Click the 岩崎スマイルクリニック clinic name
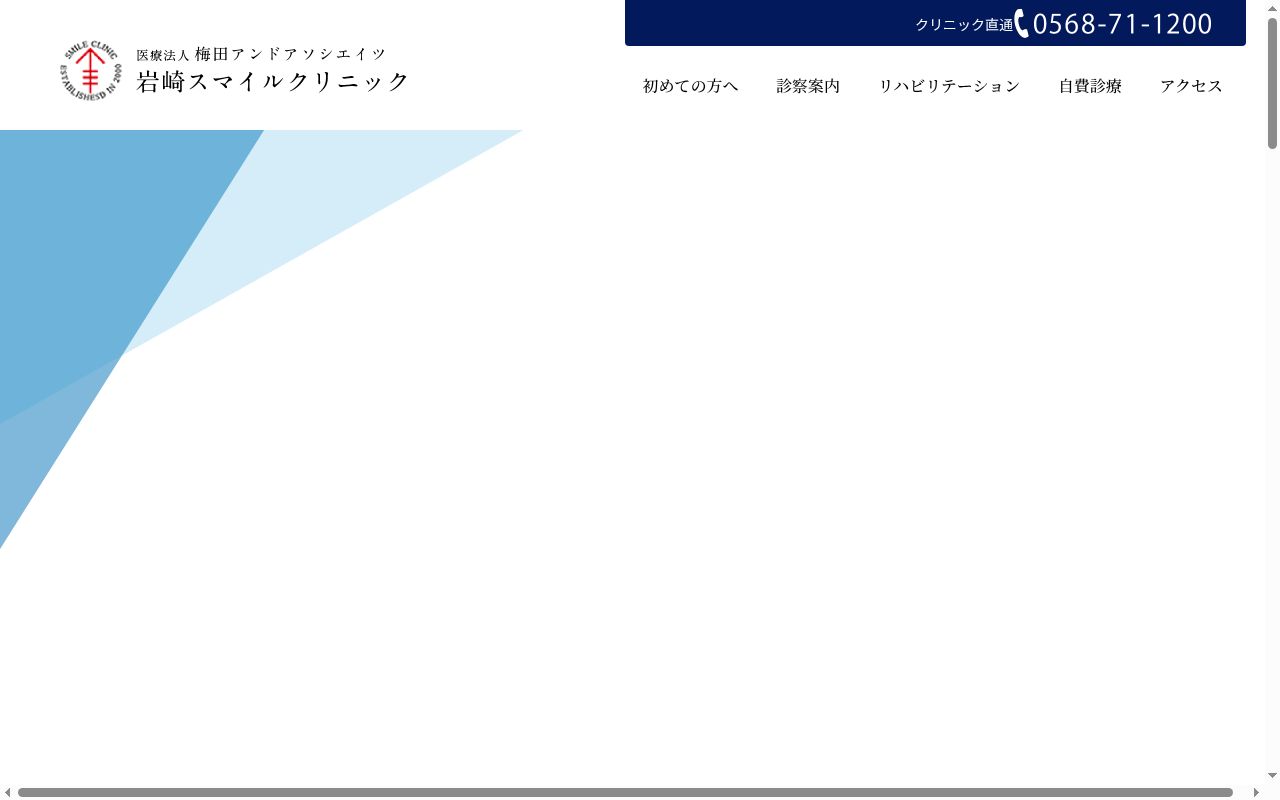The width and height of the screenshot is (1280, 800). click(273, 82)
